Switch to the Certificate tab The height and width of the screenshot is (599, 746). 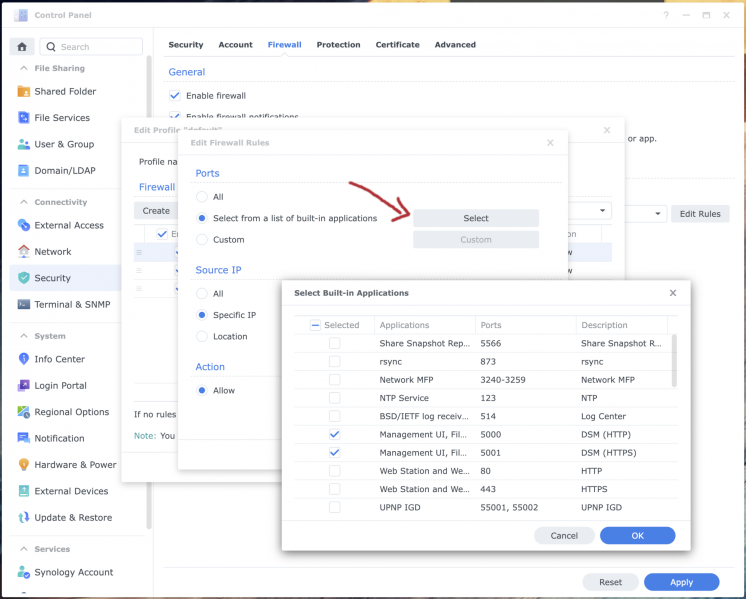(397, 45)
